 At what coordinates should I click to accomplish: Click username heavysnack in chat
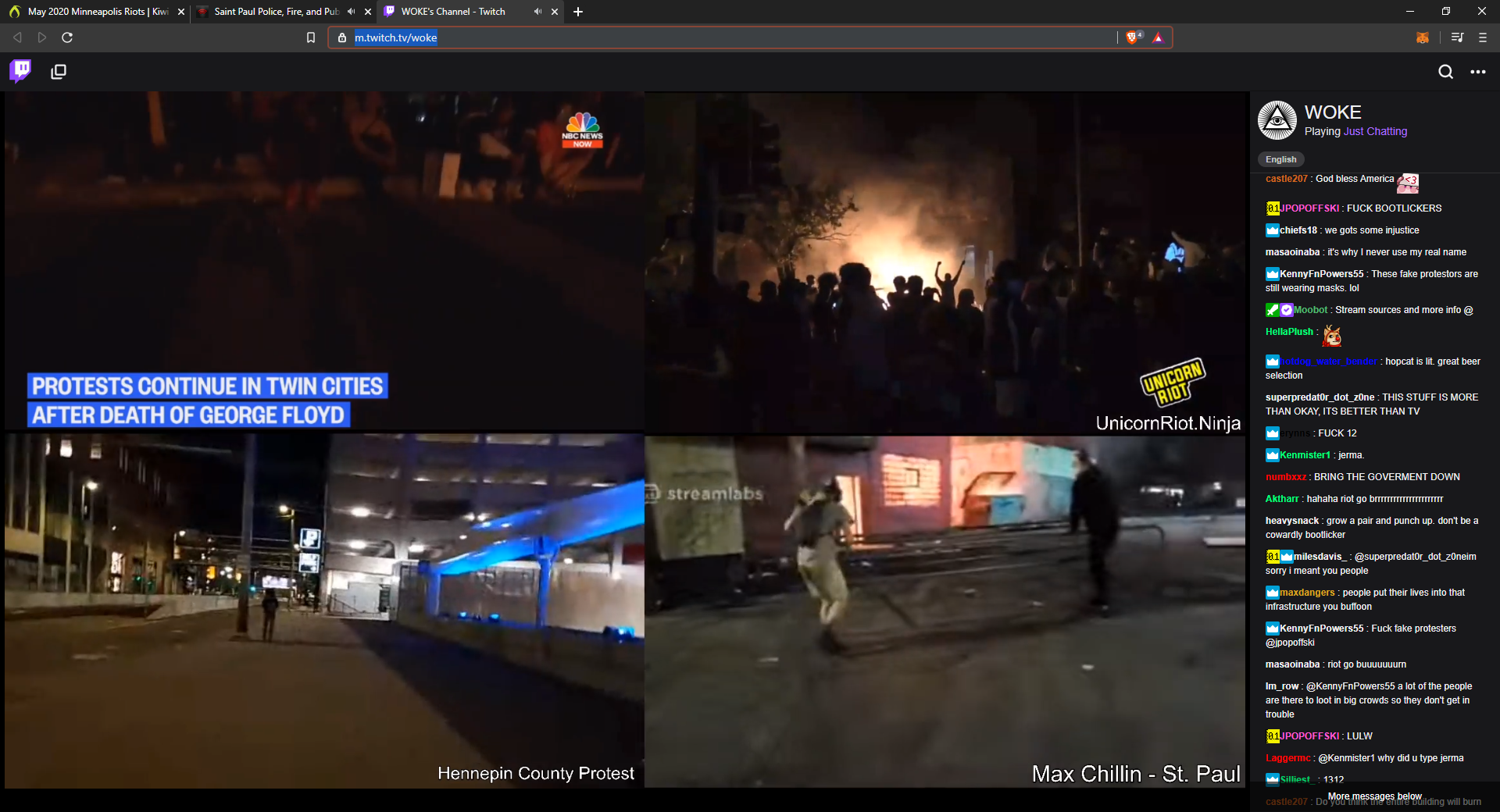[1292, 521]
